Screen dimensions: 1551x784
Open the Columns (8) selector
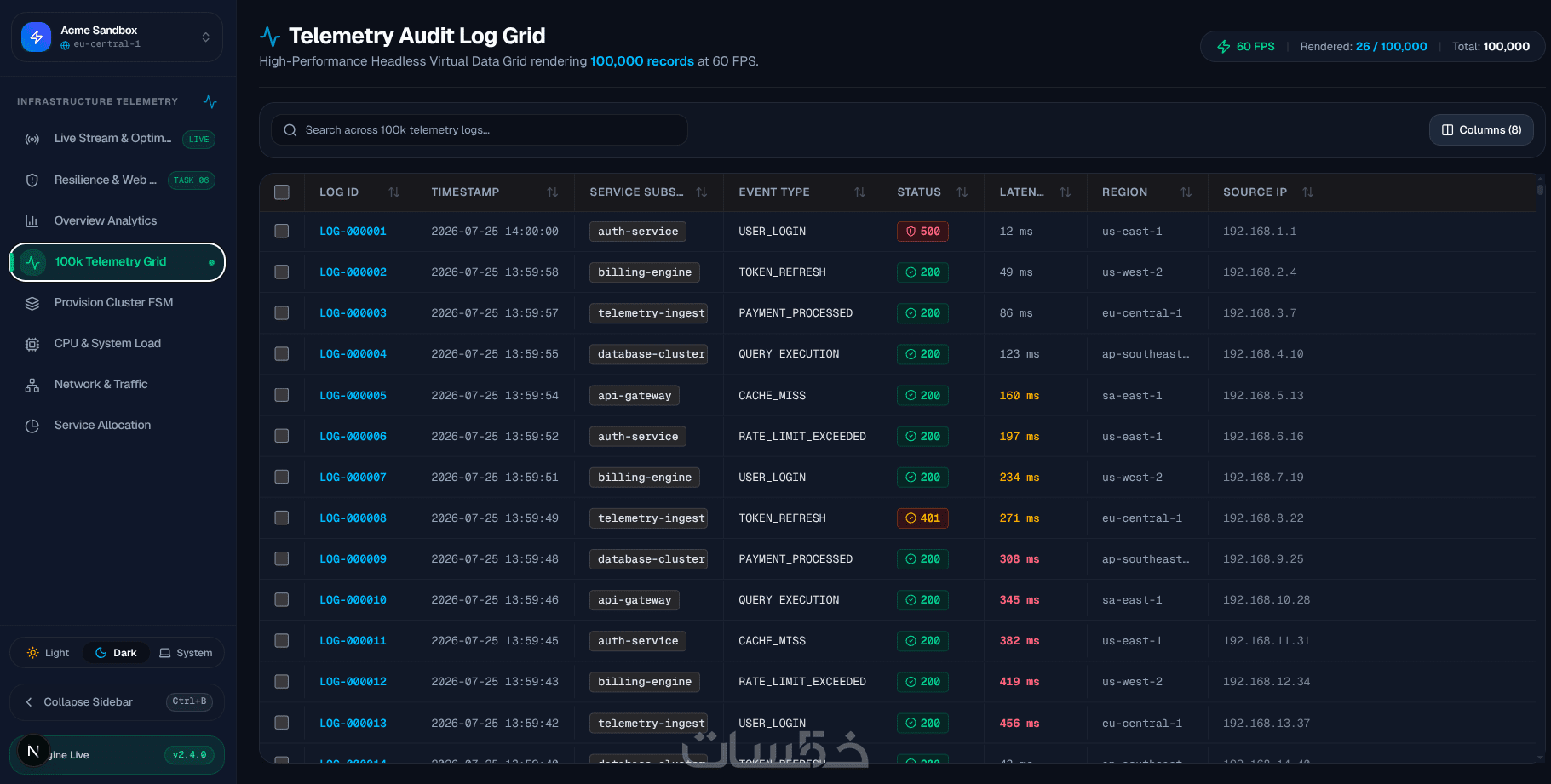pyautogui.click(x=1481, y=130)
